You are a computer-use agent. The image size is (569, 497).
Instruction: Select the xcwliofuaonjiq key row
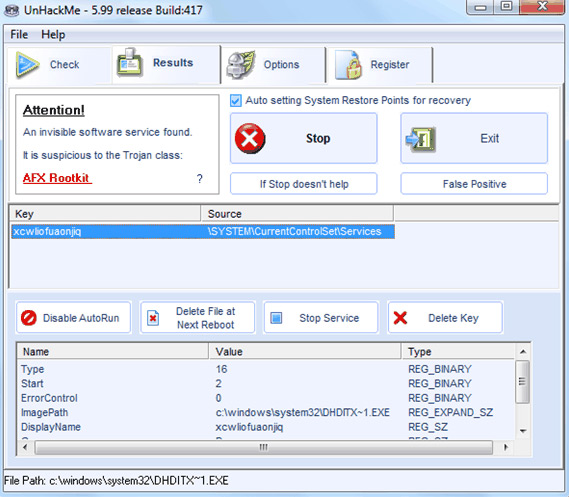point(203,231)
